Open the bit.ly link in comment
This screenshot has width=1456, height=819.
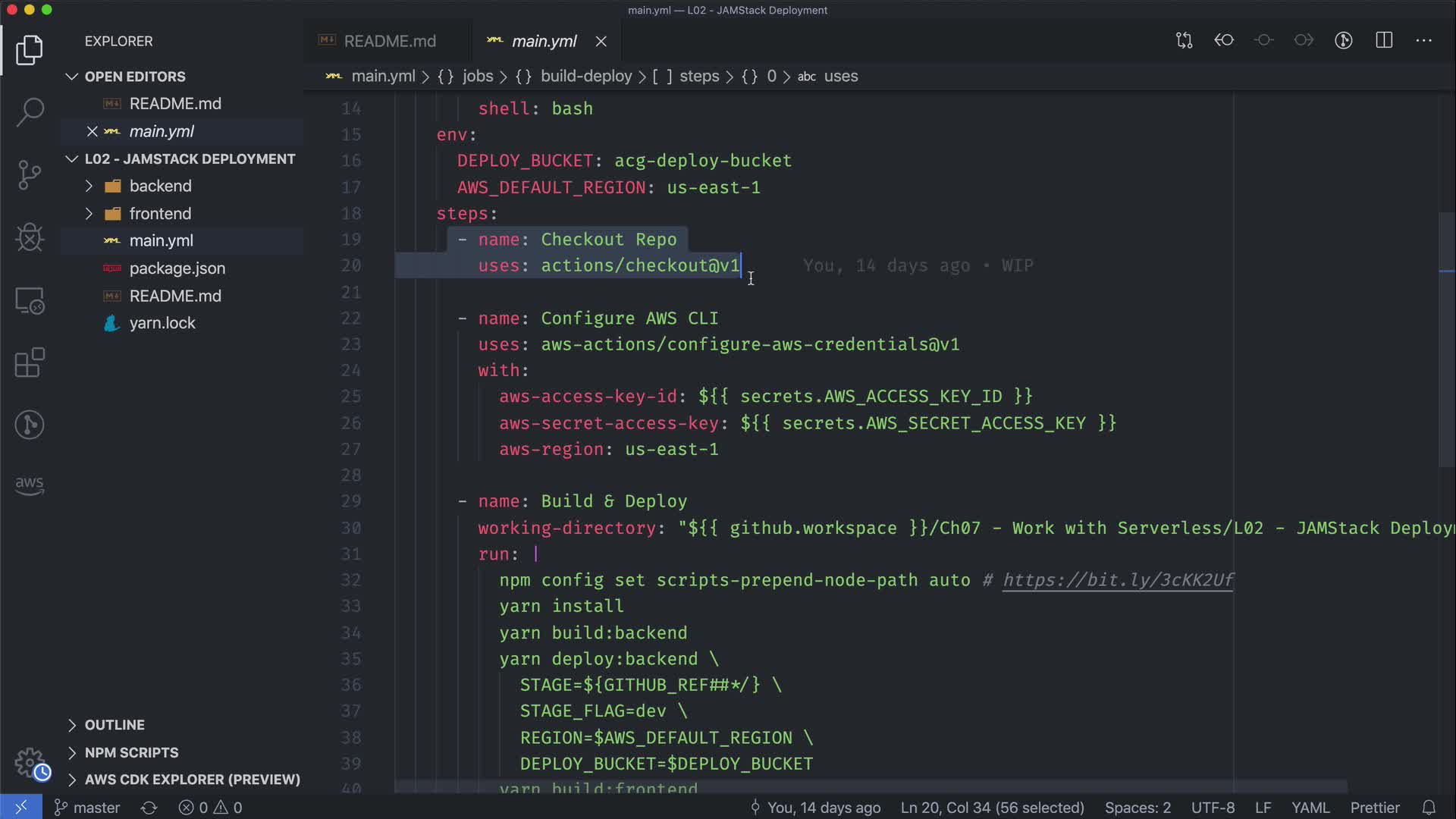[1118, 580]
